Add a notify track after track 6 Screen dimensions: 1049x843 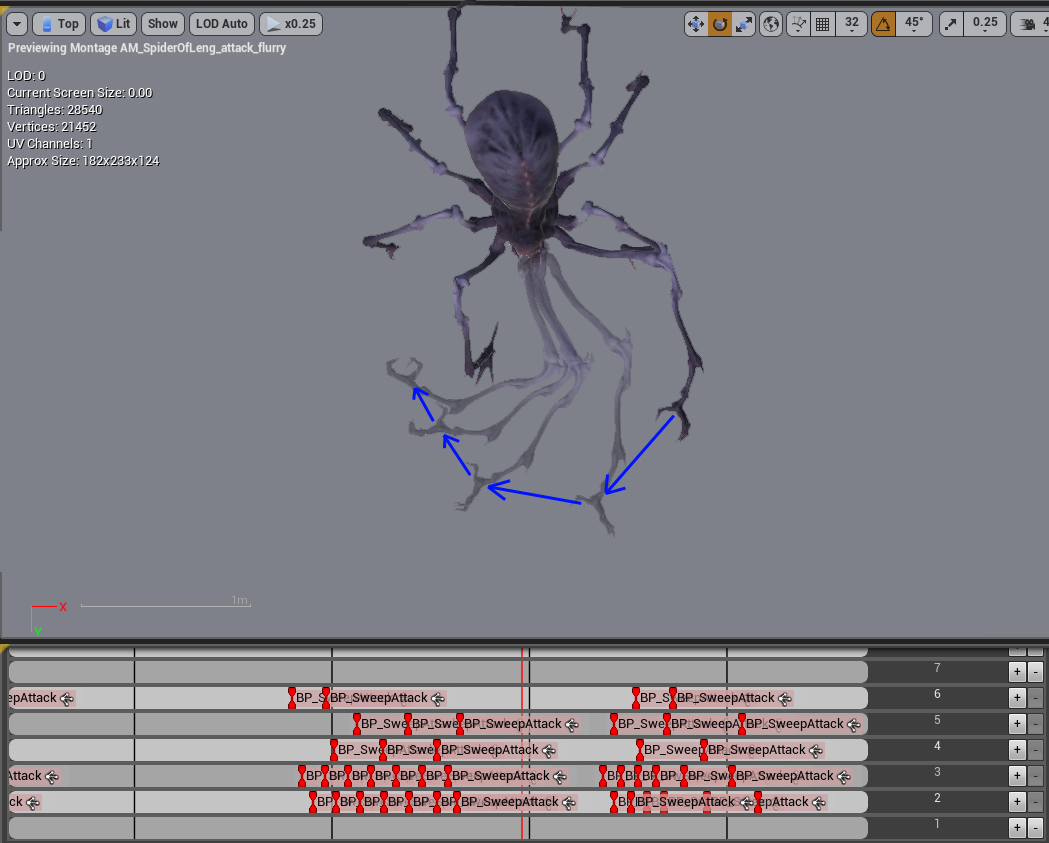pyautogui.click(x=1016, y=698)
